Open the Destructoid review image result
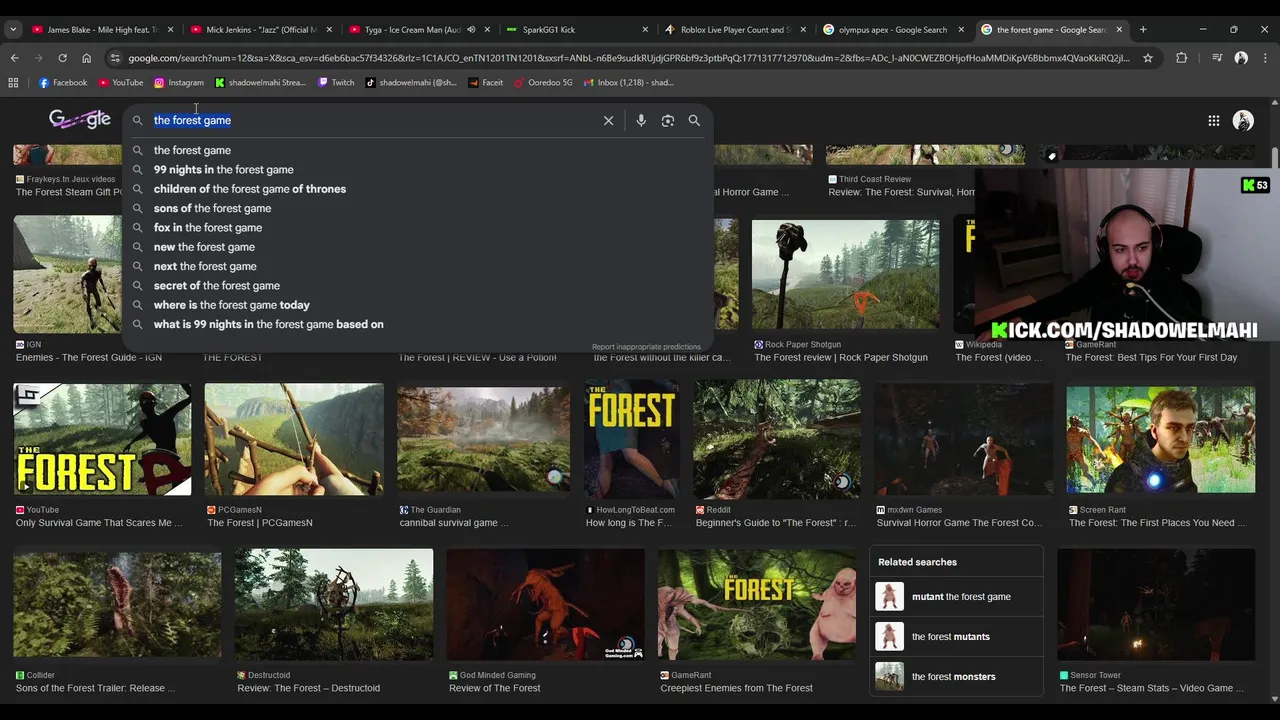Viewport: 1280px width, 720px height. point(334,605)
